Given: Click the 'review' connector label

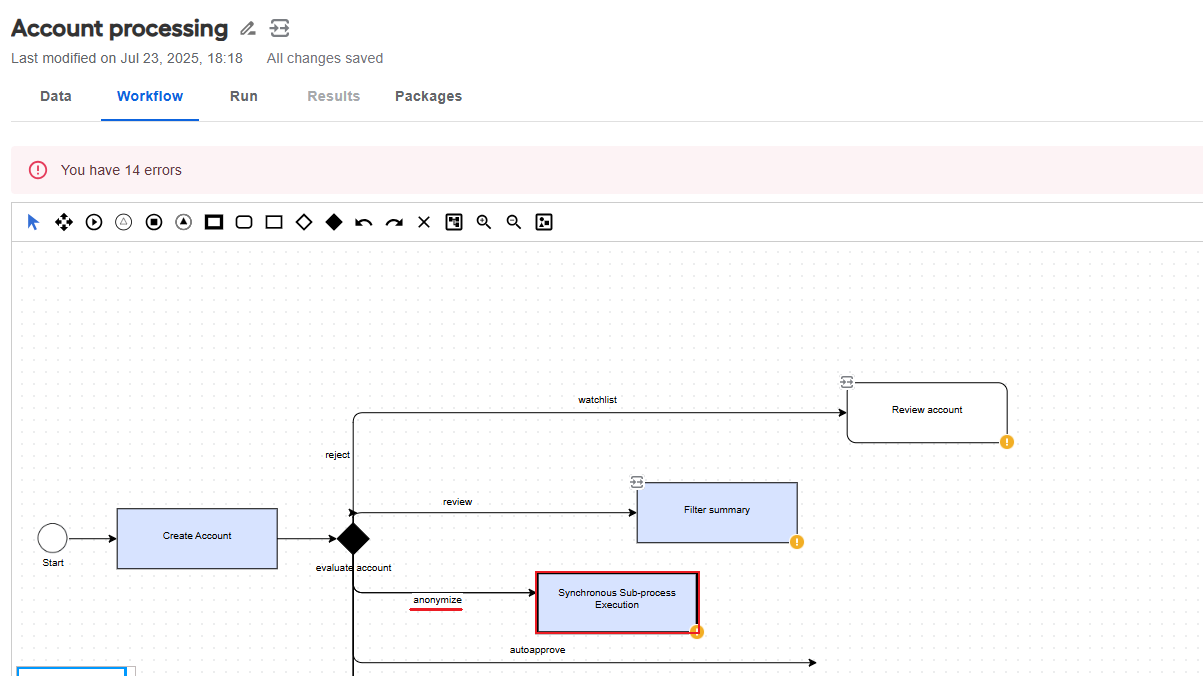Looking at the screenshot, I should tap(458, 502).
